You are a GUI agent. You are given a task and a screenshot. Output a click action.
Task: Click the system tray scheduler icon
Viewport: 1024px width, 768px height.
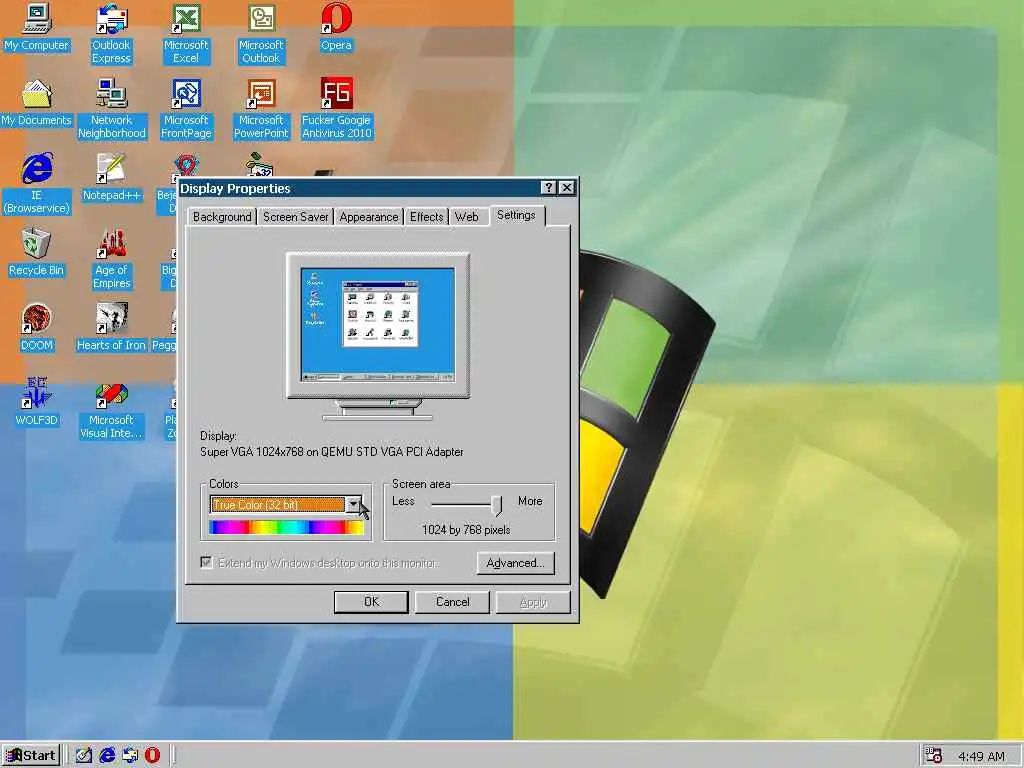click(x=934, y=756)
